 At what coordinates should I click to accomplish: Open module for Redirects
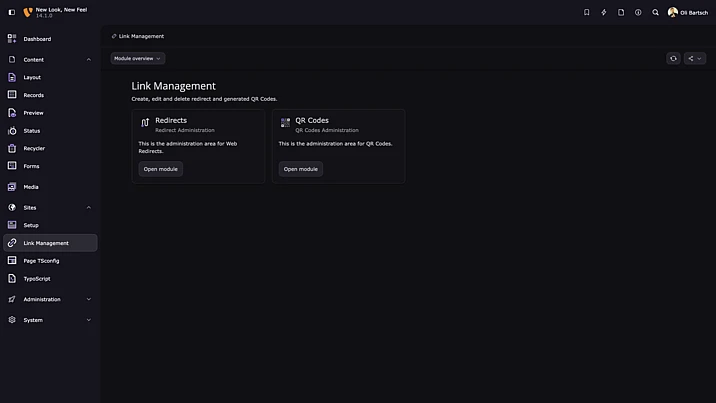tap(160, 169)
